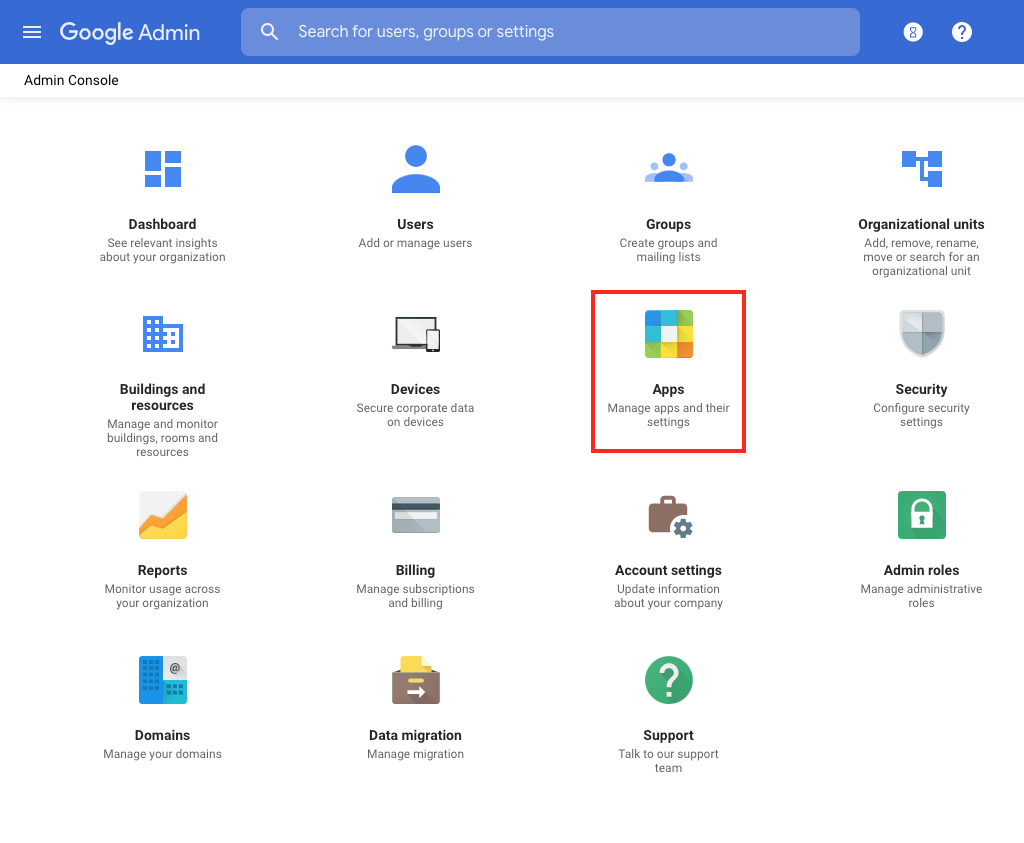
Task: Click the Domains title link
Action: [163, 735]
